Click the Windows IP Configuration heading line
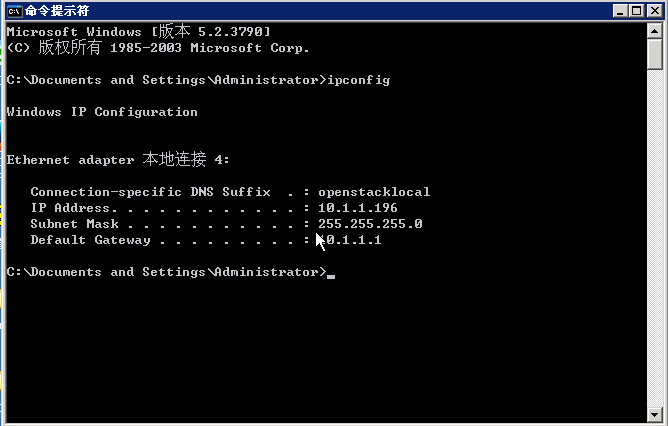 click(x=102, y=112)
